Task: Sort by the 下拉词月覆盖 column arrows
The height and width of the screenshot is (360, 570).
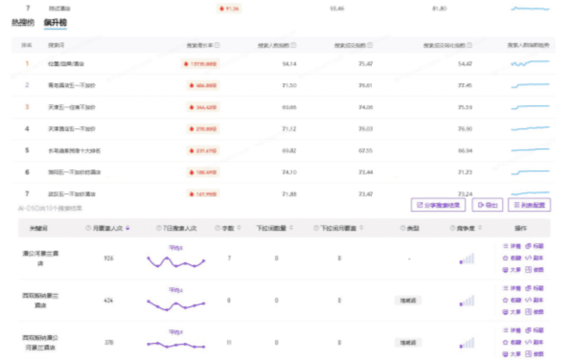Action: 361,228
